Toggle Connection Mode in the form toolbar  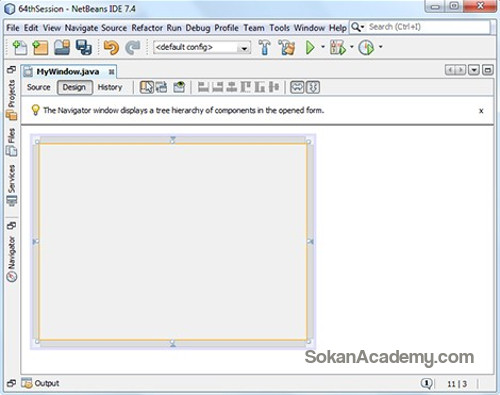[x=161, y=87]
